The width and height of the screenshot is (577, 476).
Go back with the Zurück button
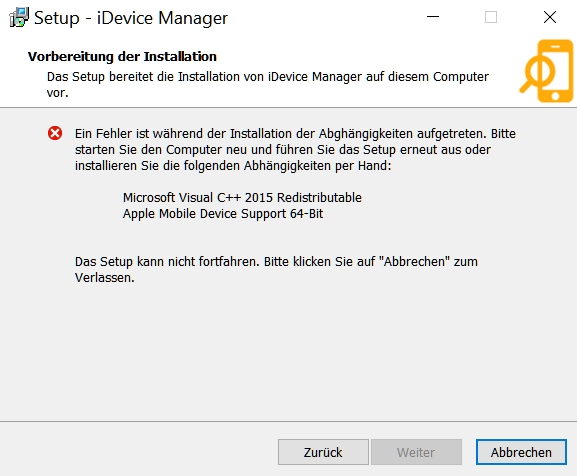(323, 452)
